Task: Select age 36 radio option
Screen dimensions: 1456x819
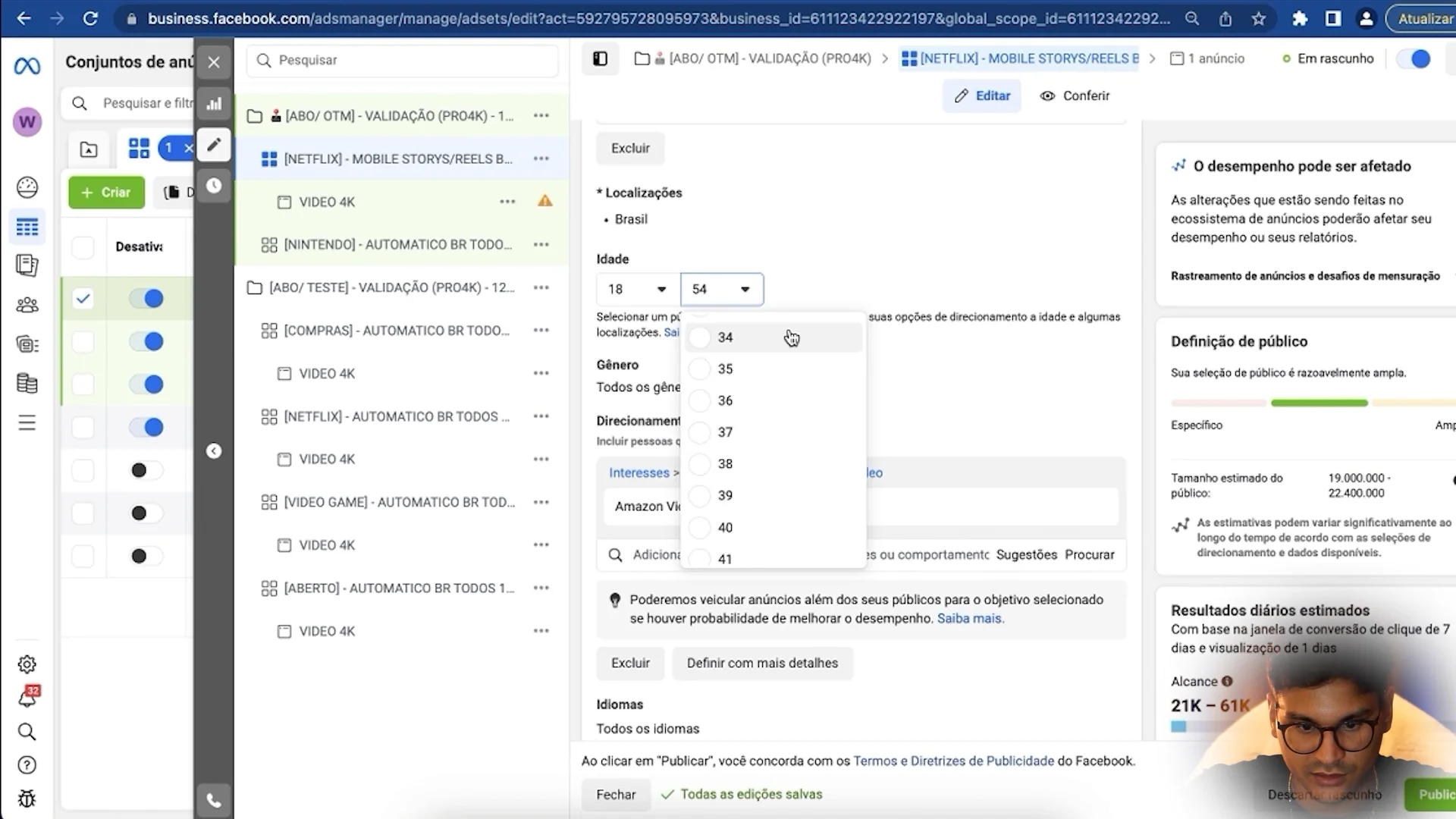Action: tap(700, 400)
